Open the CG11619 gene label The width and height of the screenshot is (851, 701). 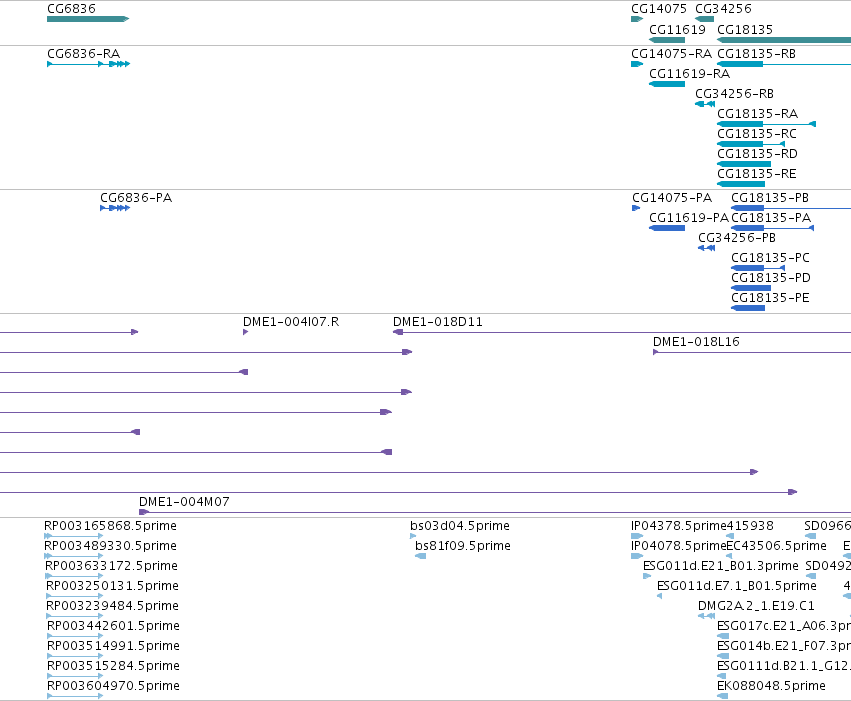point(677,29)
